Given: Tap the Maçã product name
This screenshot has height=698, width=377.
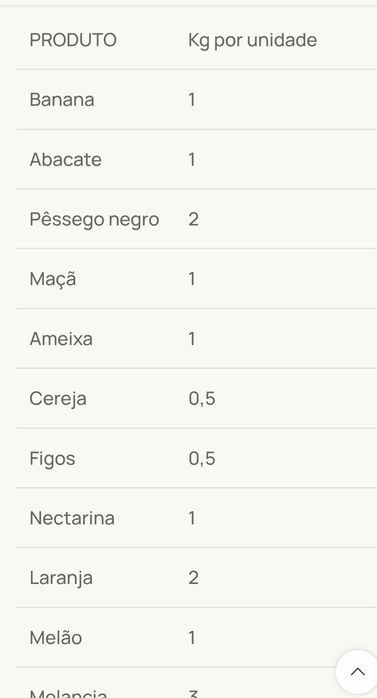Looking at the screenshot, I should click(x=53, y=279).
